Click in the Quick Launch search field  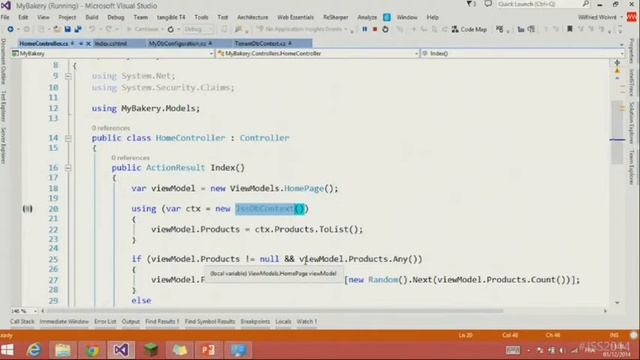(x=539, y=4)
